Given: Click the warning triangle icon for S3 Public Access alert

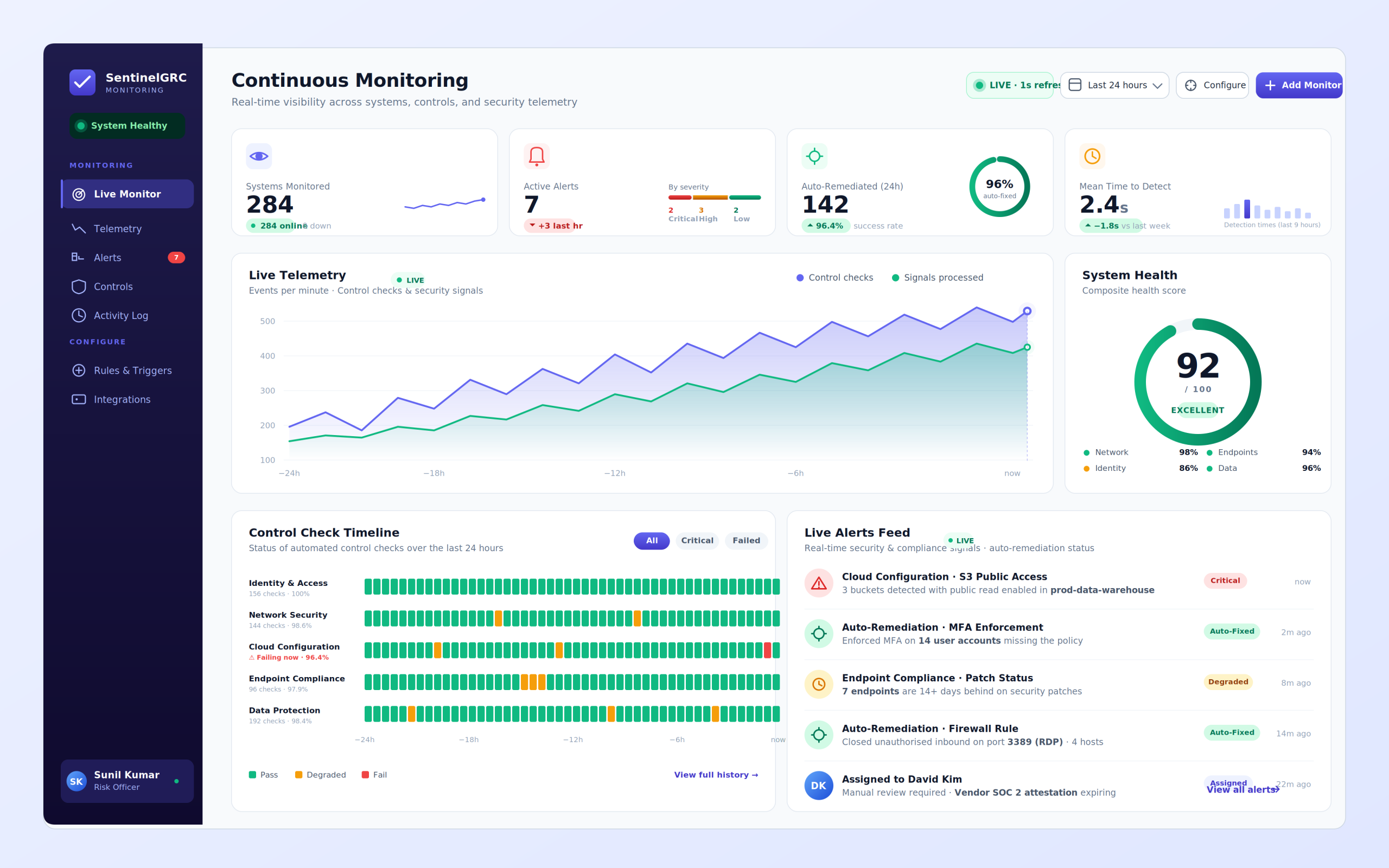Looking at the screenshot, I should 819,583.
